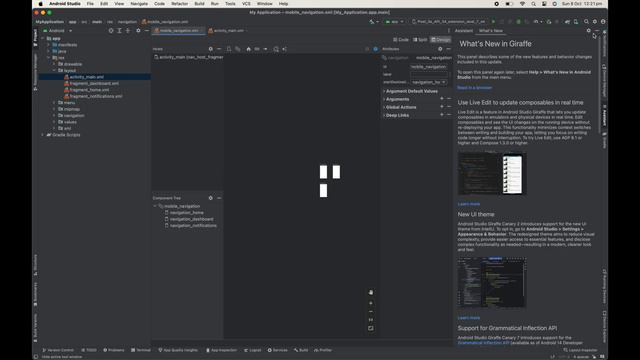The height and width of the screenshot is (360, 640).
Task: Expand Gradle Scripts in project tree
Action: click(42, 135)
